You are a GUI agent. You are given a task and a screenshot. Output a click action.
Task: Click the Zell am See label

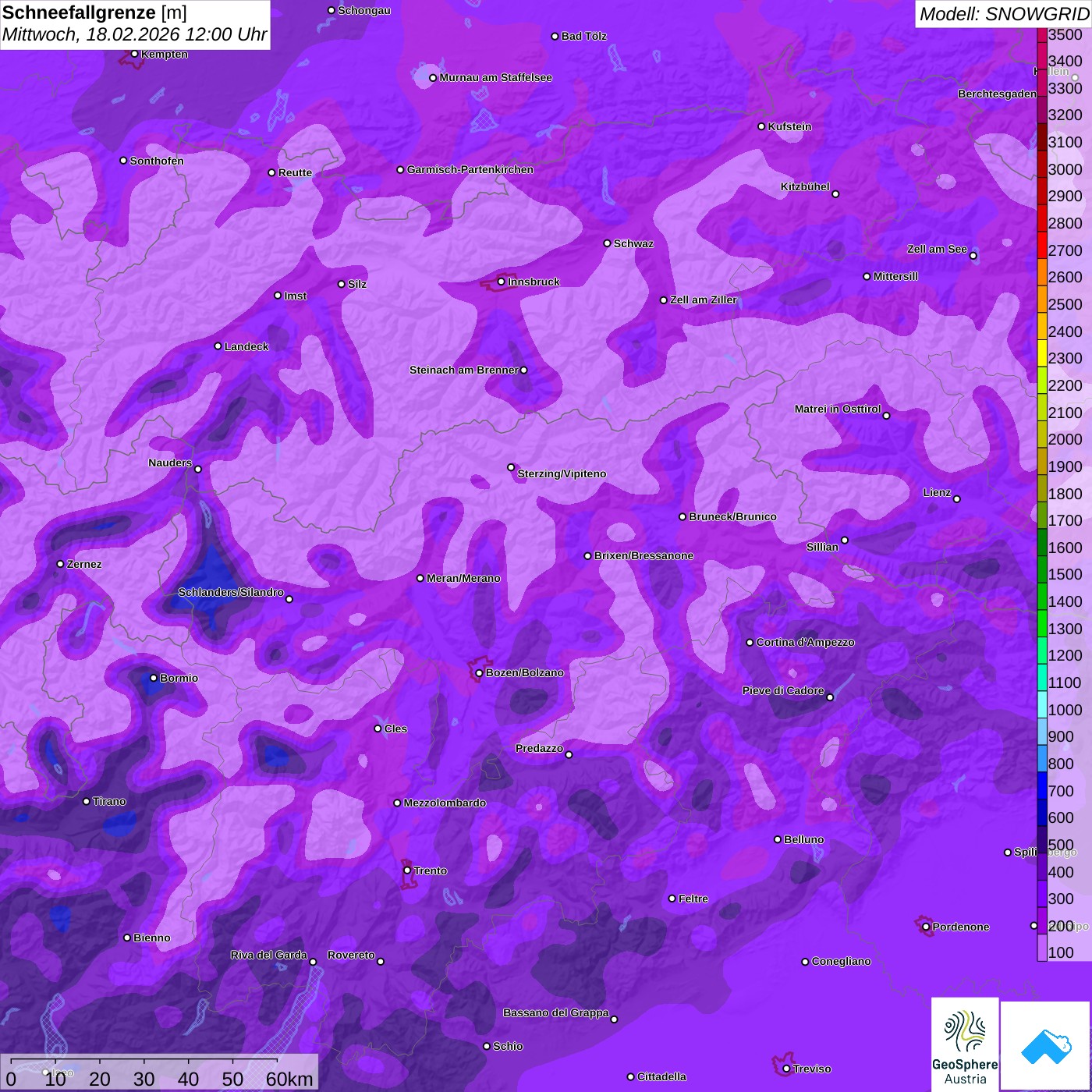pyautogui.click(x=937, y=249)
